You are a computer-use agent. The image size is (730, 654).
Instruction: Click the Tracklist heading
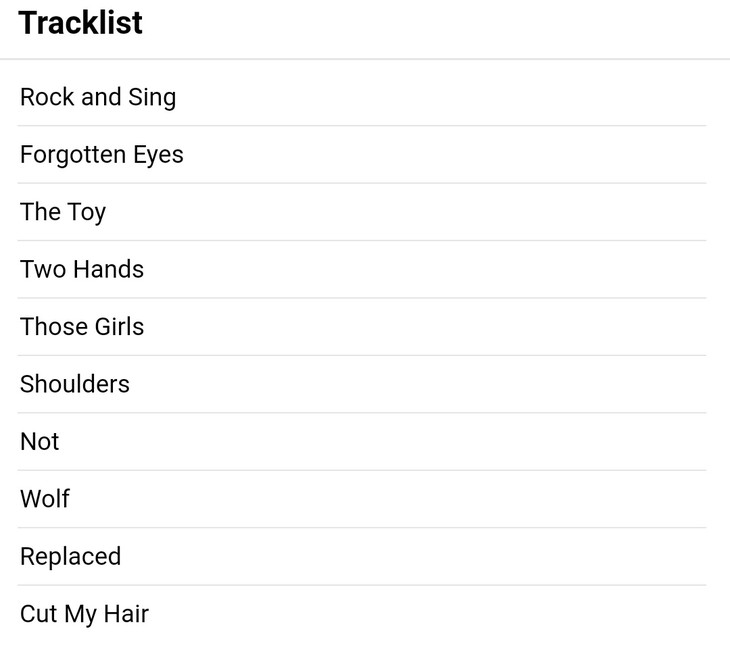[81, 23]
